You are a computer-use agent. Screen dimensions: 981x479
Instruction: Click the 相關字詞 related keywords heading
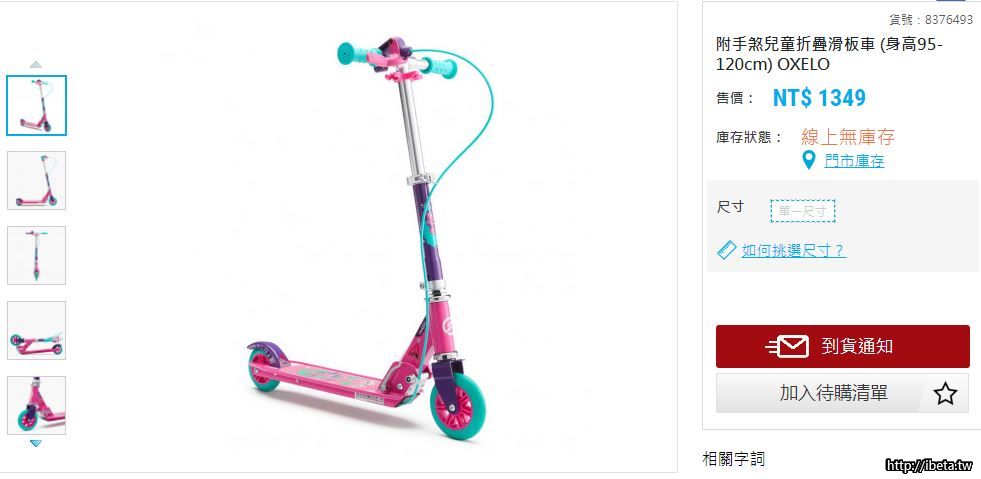(x=734, y=460)
